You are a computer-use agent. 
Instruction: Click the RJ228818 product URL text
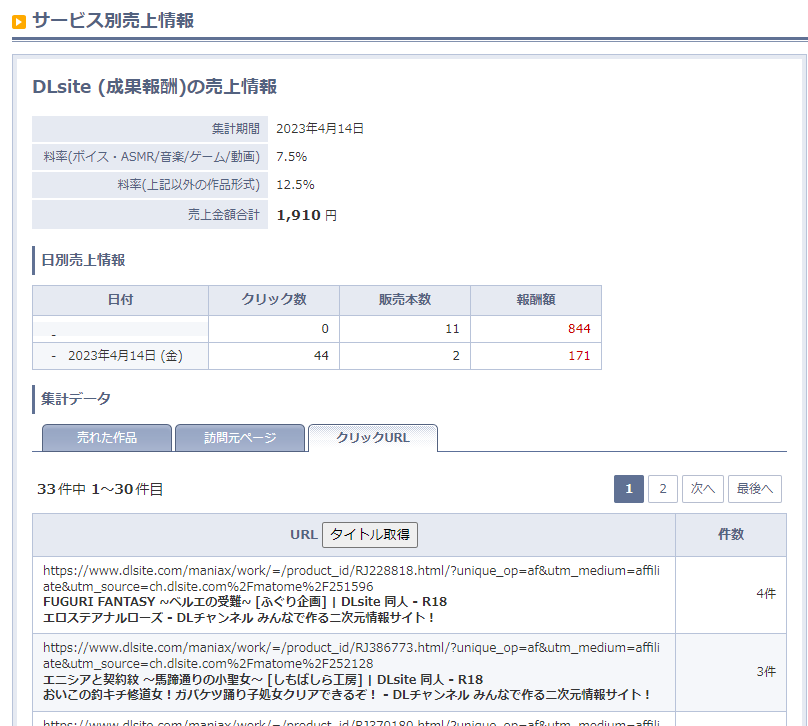(351, 579)
